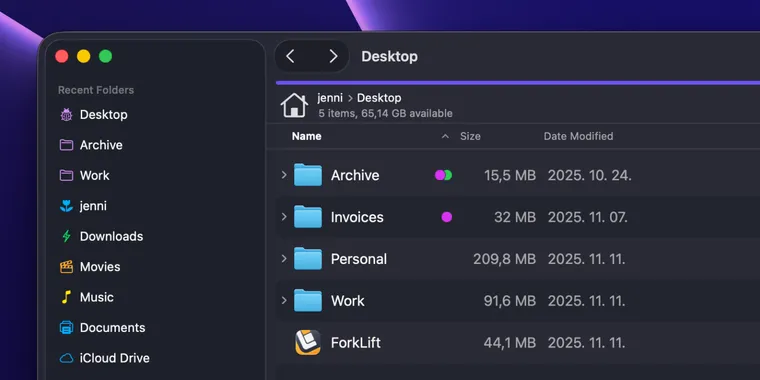Open Downloads in the sidebar
Screen dimensions: 760x380
pos(111,237)
